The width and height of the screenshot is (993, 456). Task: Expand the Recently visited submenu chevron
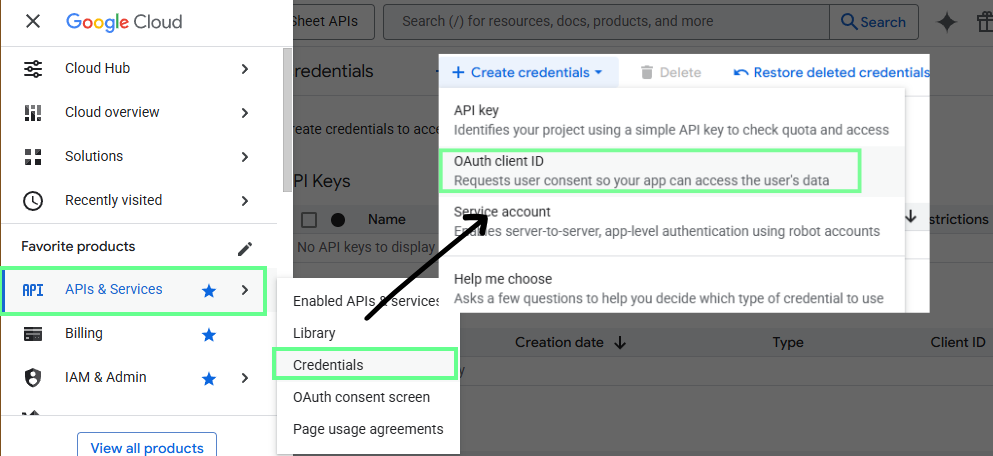pyautogui.click(x=245, y=201)
